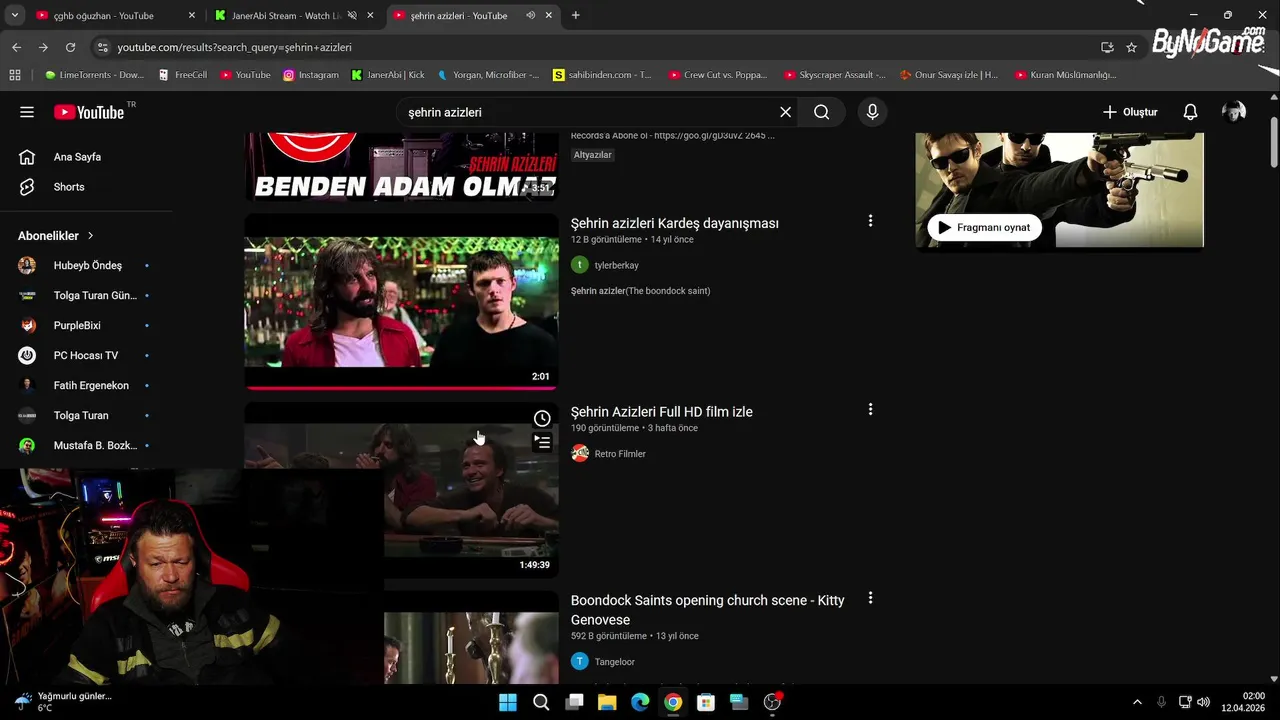
Task: Start voice search with microphone
Action: (872, 112)
